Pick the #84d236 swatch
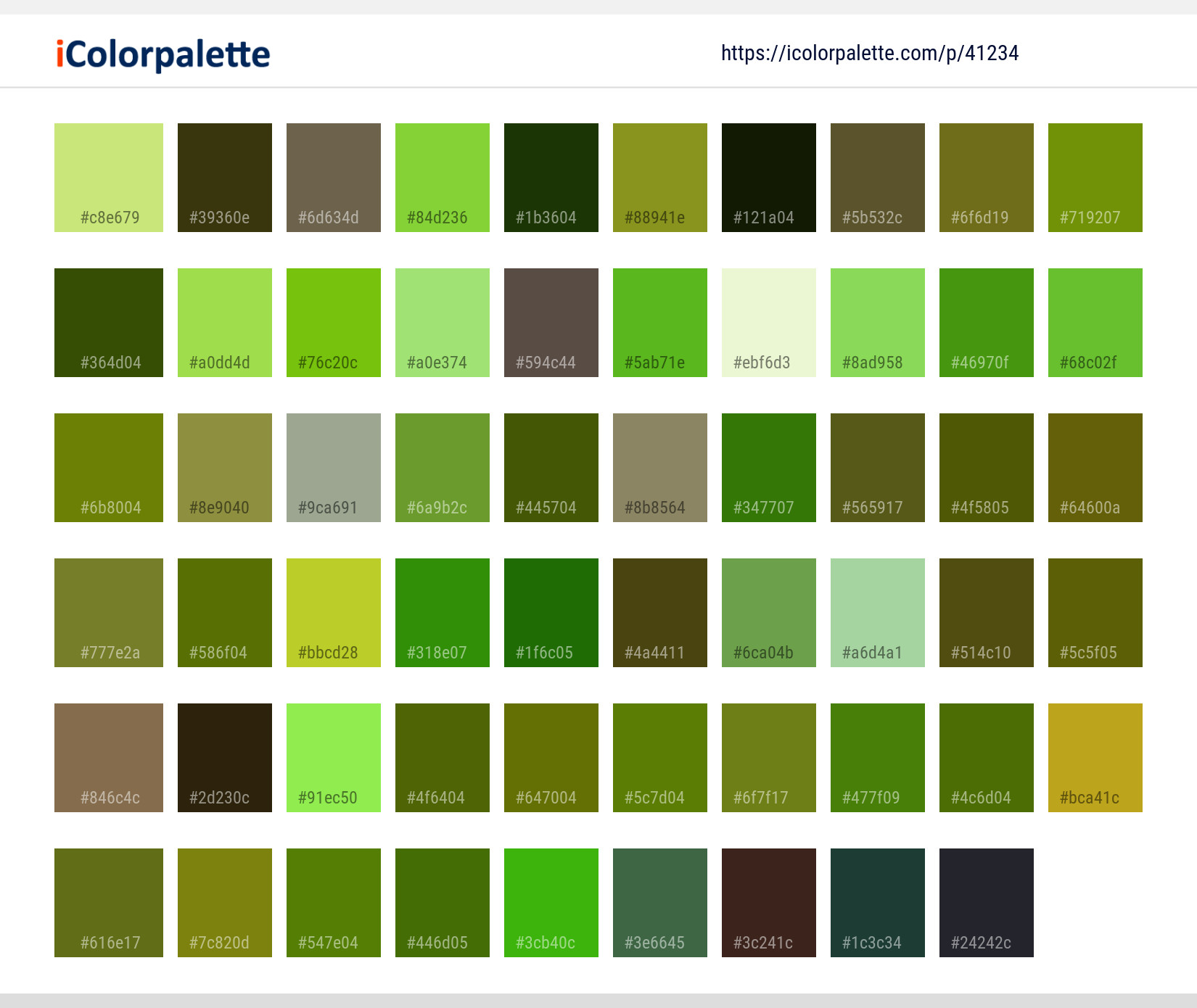The height and width of the screenshot is (1008, 1197). [443, 178]
